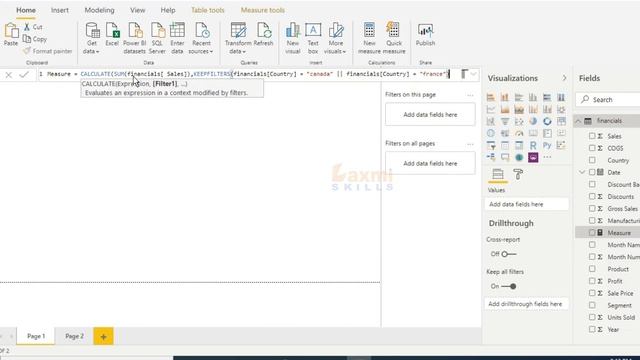
Task: Select the slicer visual
Action: [491, 145]
